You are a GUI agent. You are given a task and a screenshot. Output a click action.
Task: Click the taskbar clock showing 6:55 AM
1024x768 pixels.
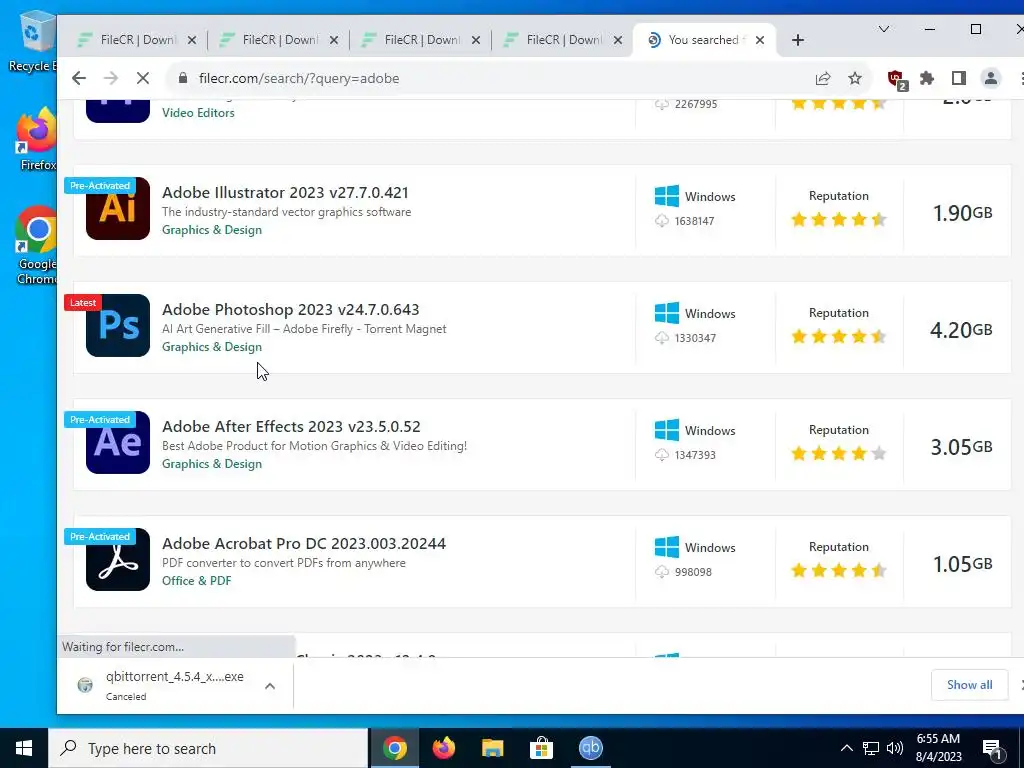pos(938,748)
